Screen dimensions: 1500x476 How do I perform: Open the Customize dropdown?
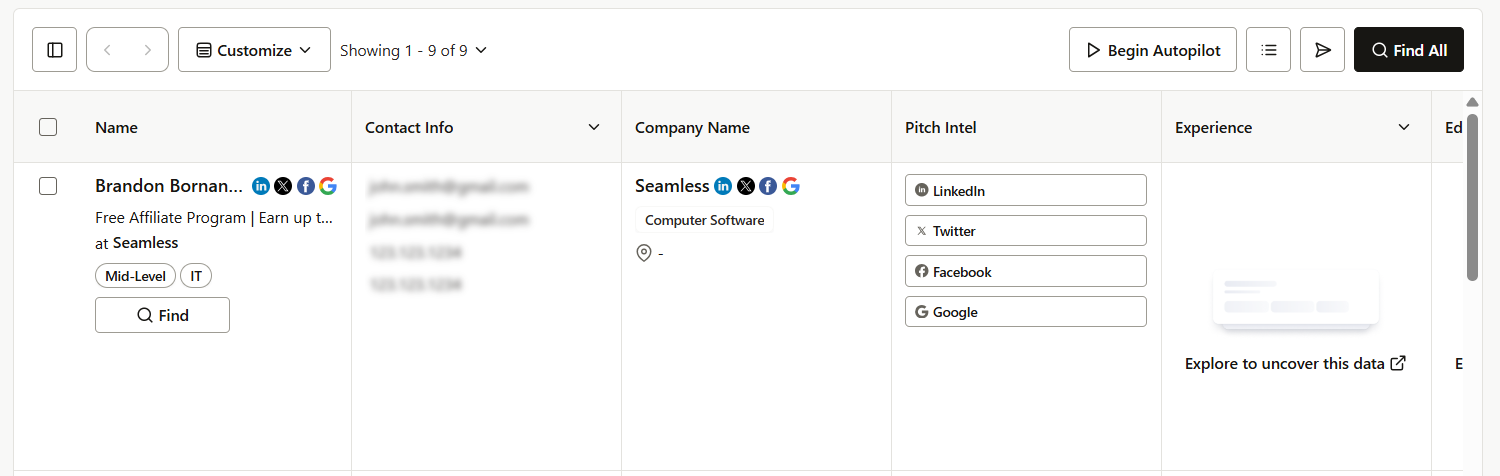(x=254, y=50)
